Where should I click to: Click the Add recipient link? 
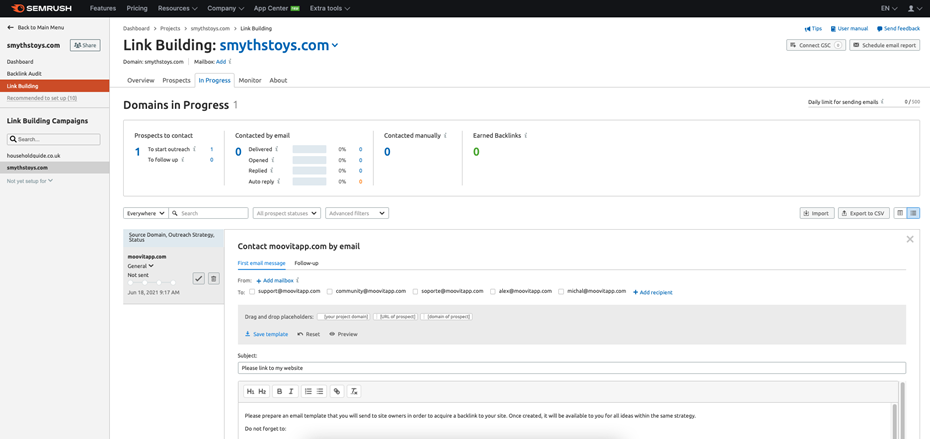652,292
